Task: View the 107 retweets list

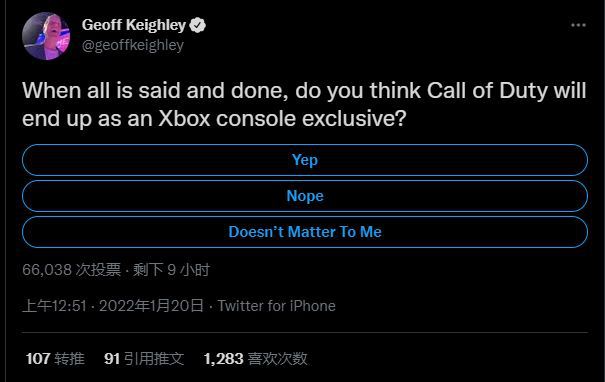Action: (55, 358)
